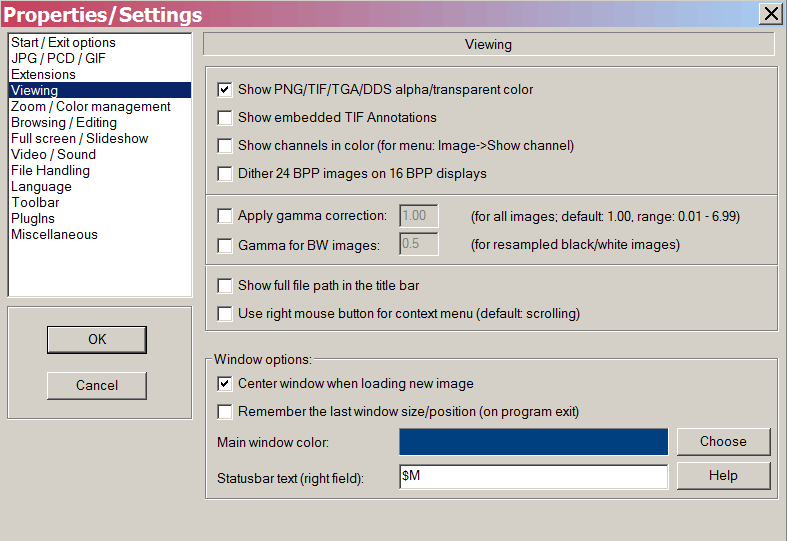Enable Remember the last window size/position
This screenshot has width=787, height=541.
tap(225, 412)
